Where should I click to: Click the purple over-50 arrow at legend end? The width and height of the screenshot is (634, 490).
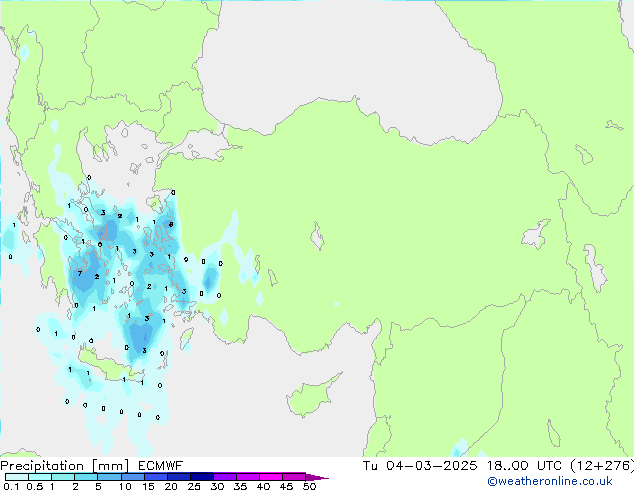tap(316, 478)
